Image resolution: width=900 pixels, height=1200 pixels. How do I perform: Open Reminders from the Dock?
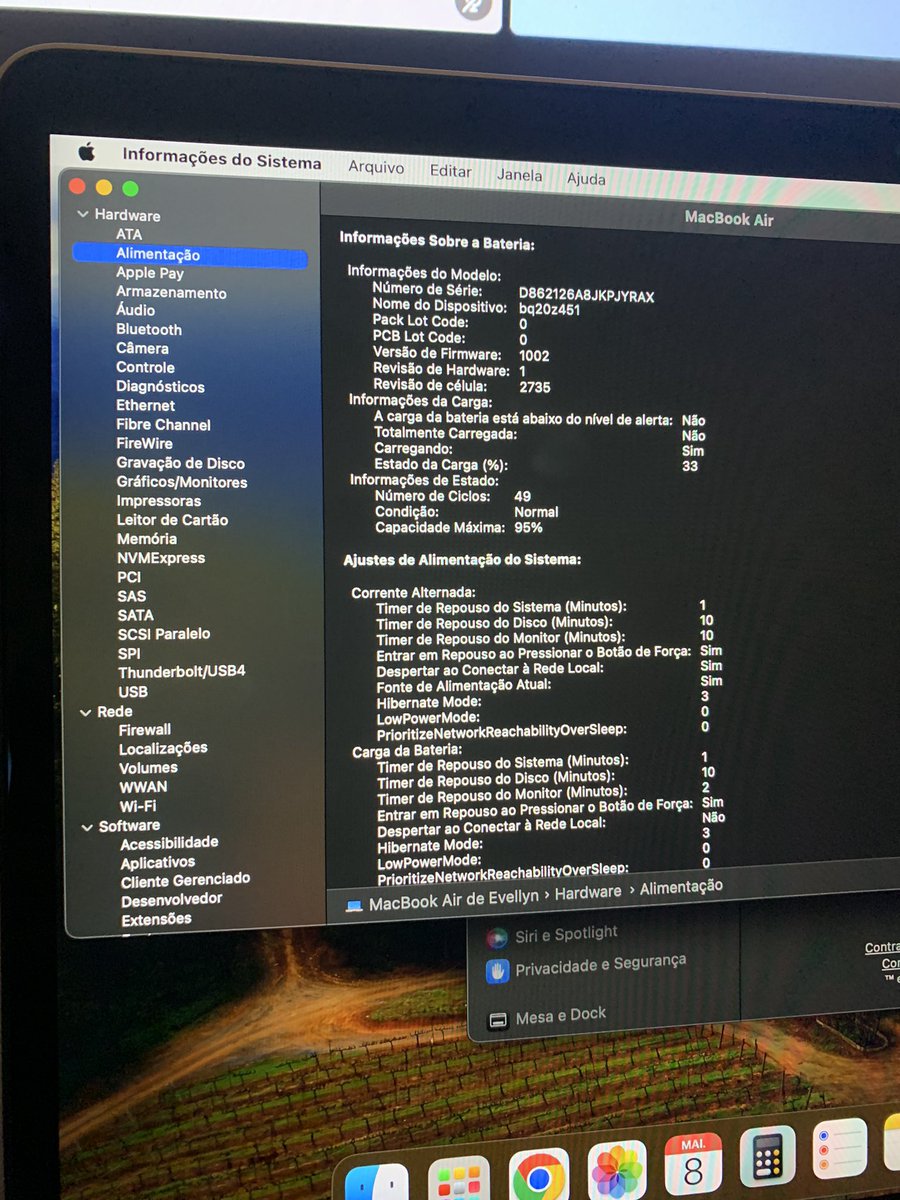tap(840, 1148)
